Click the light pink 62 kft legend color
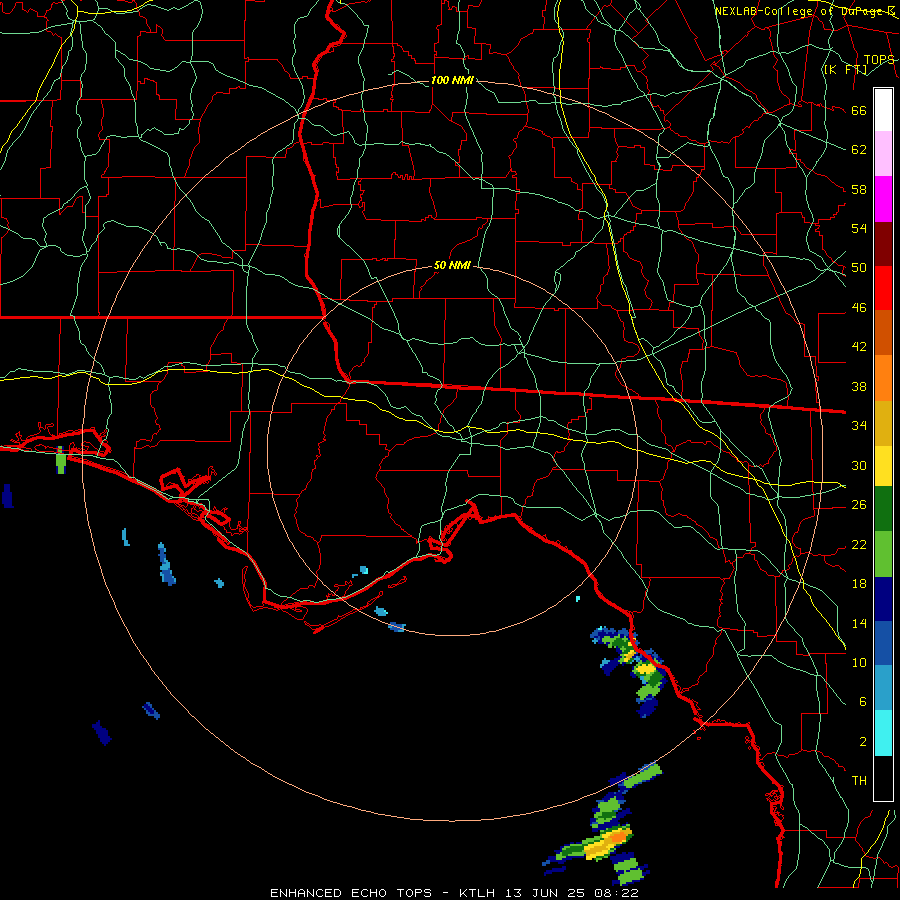Viewport: 900px width, 900px height. 883,153
